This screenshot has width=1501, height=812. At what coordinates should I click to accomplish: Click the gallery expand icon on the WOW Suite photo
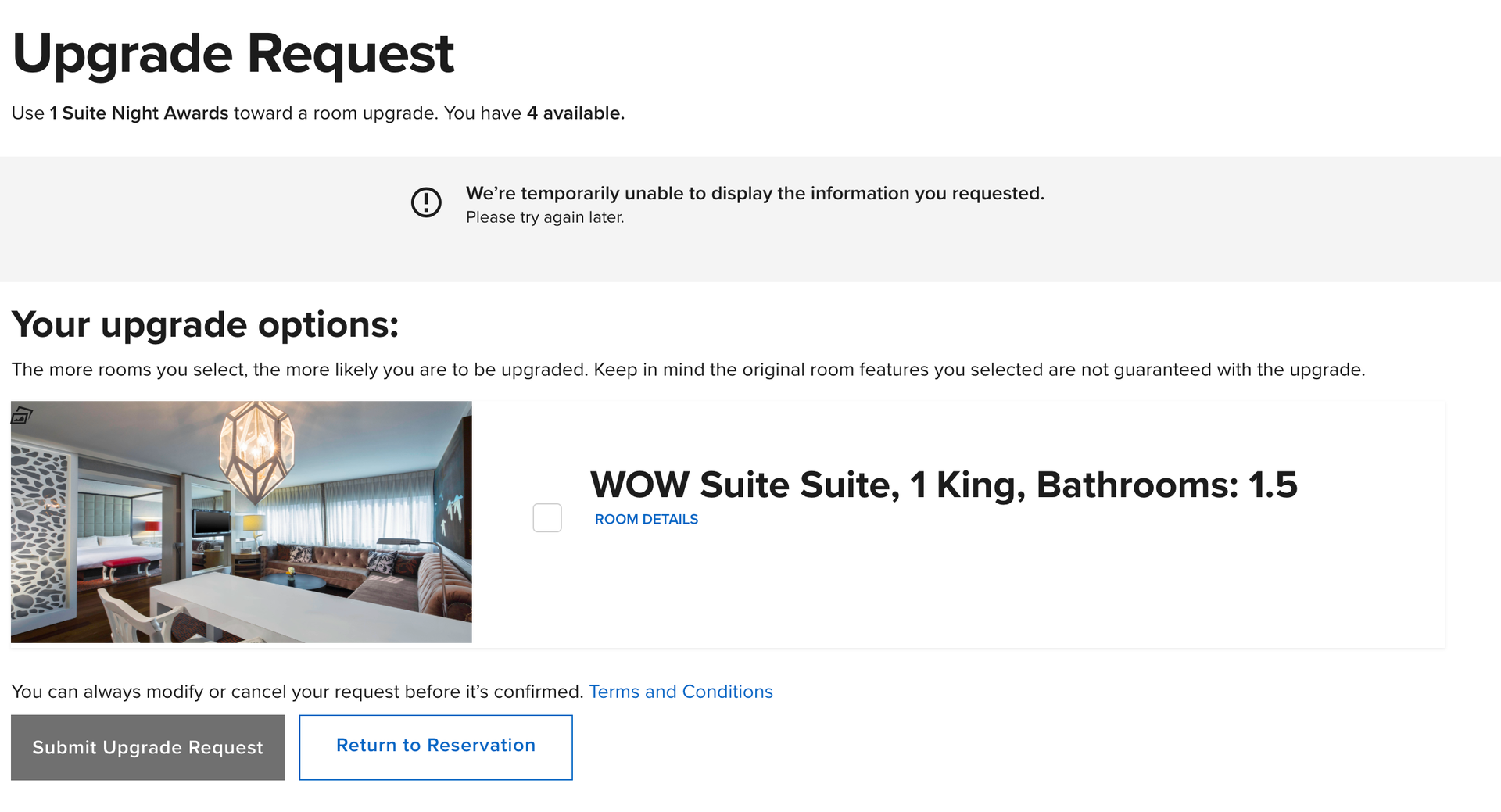21,415
